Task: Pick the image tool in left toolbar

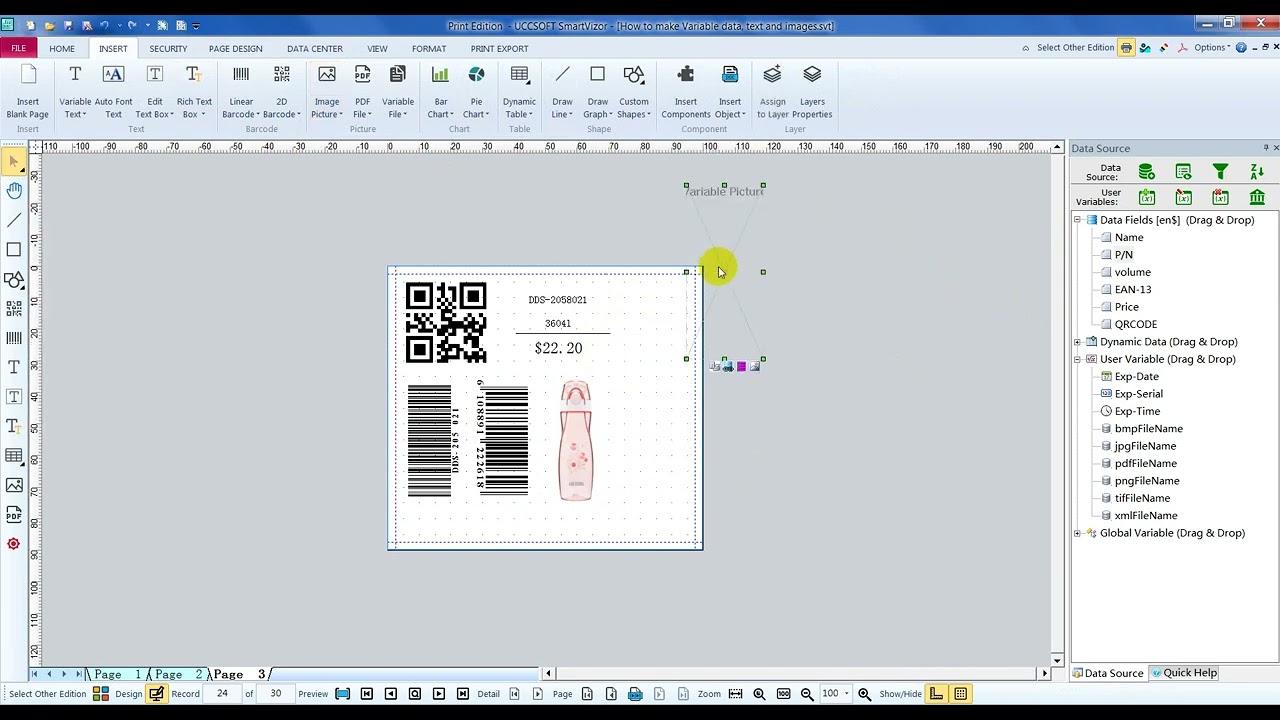Action: [14, 485]
